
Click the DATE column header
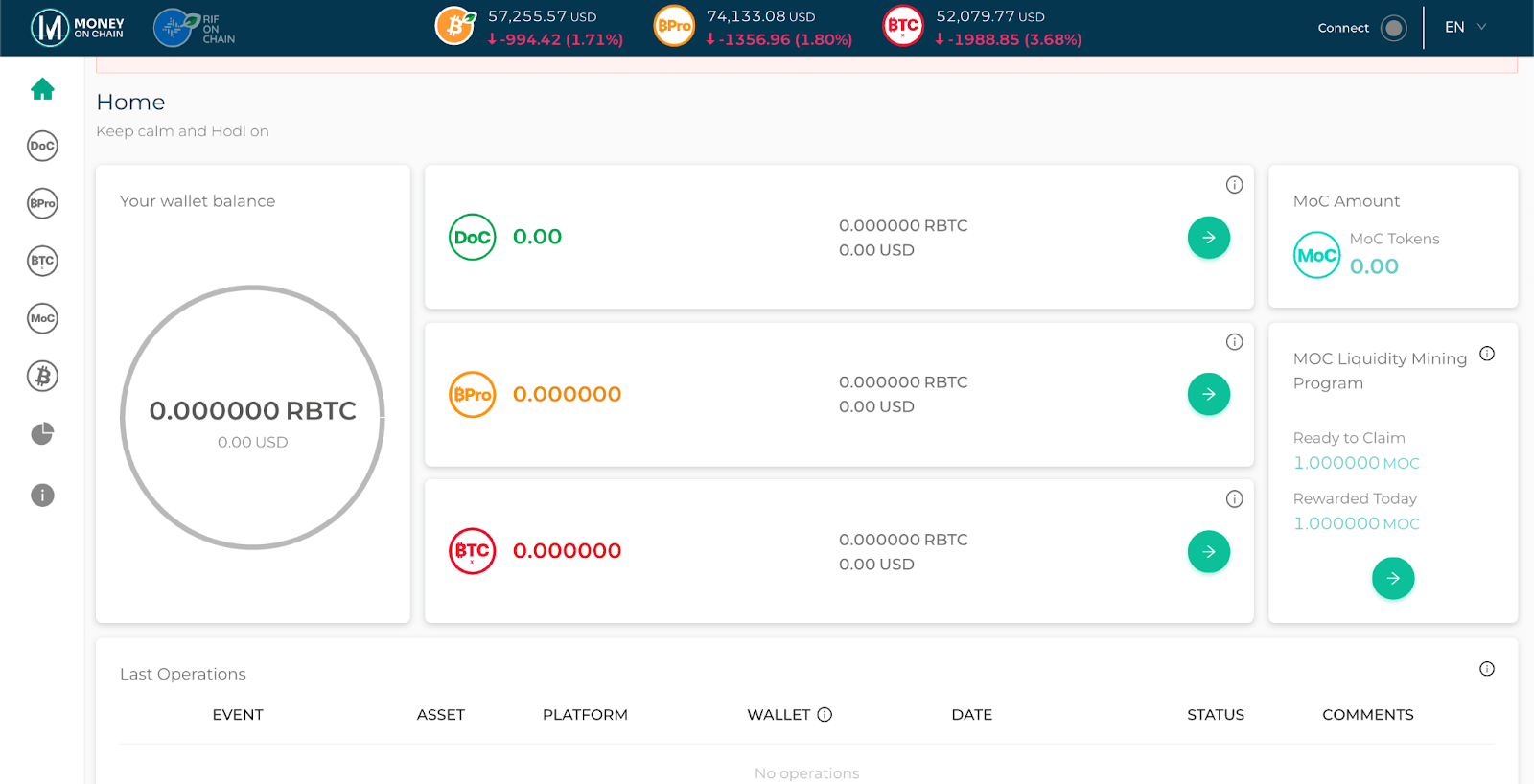tap(972, 715)
